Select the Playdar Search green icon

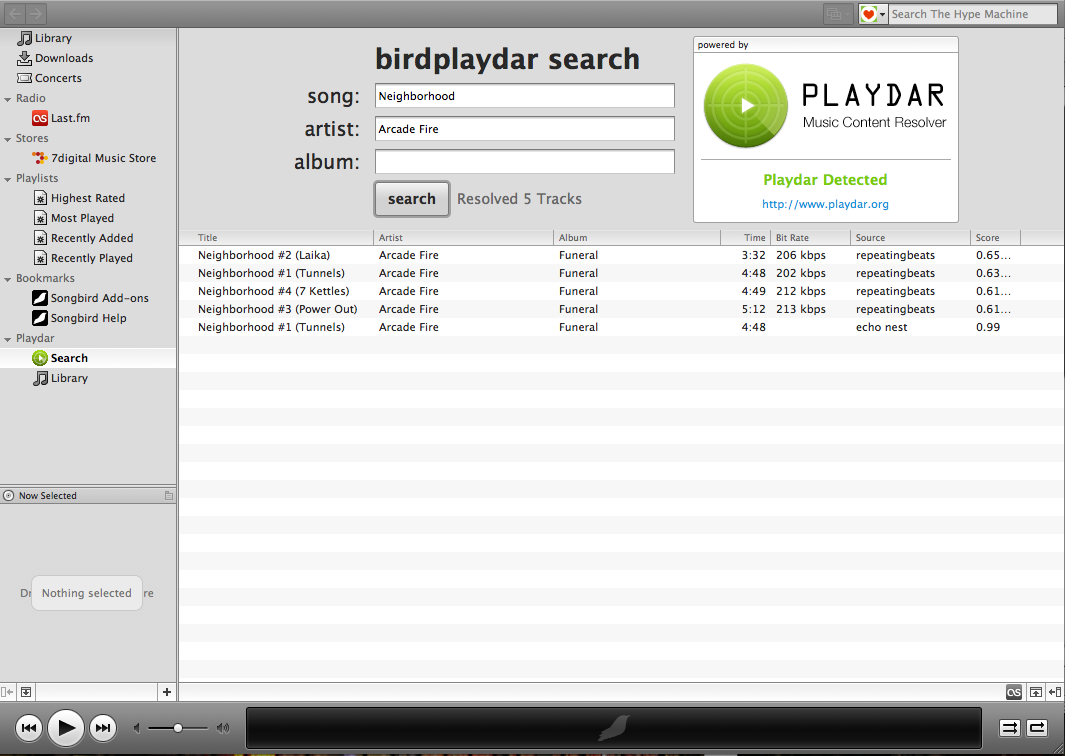tap(40, 358)
